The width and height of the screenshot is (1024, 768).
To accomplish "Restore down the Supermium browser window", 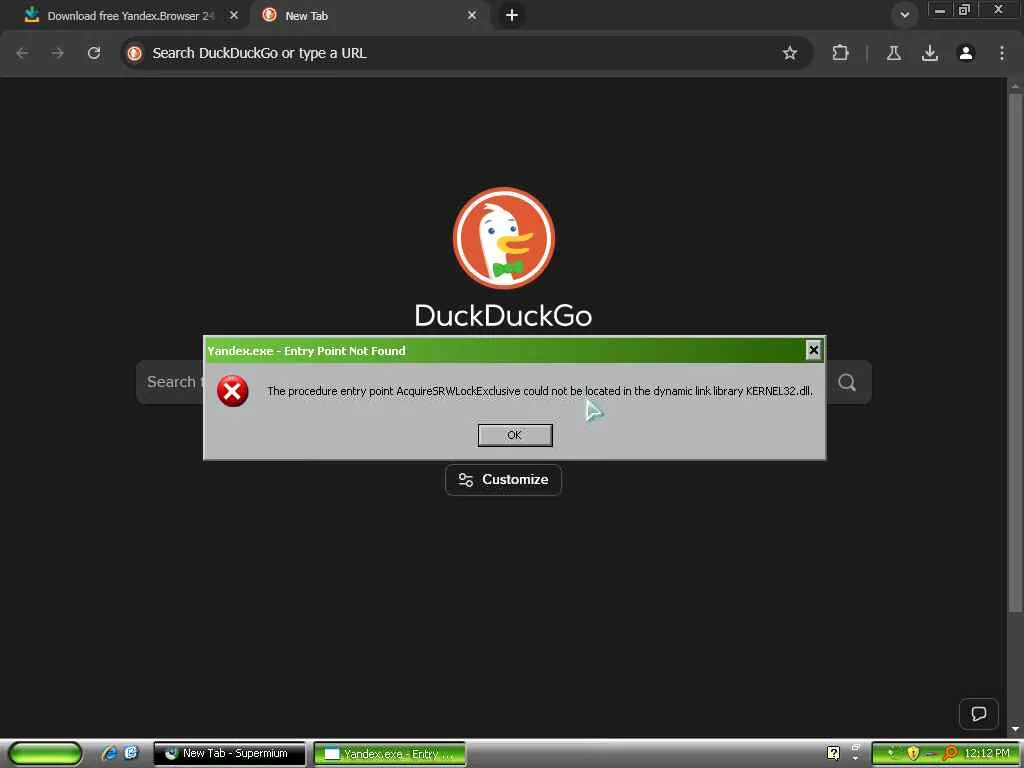I will pos(964,10).
